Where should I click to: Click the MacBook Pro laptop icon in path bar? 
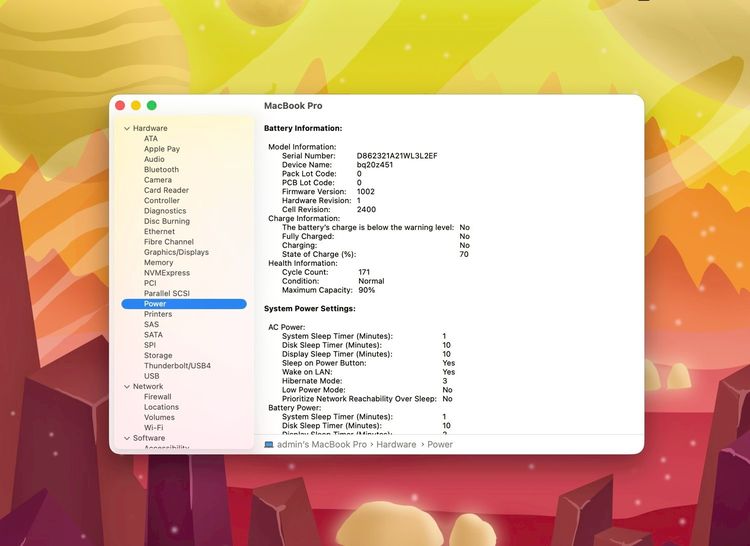269,444
